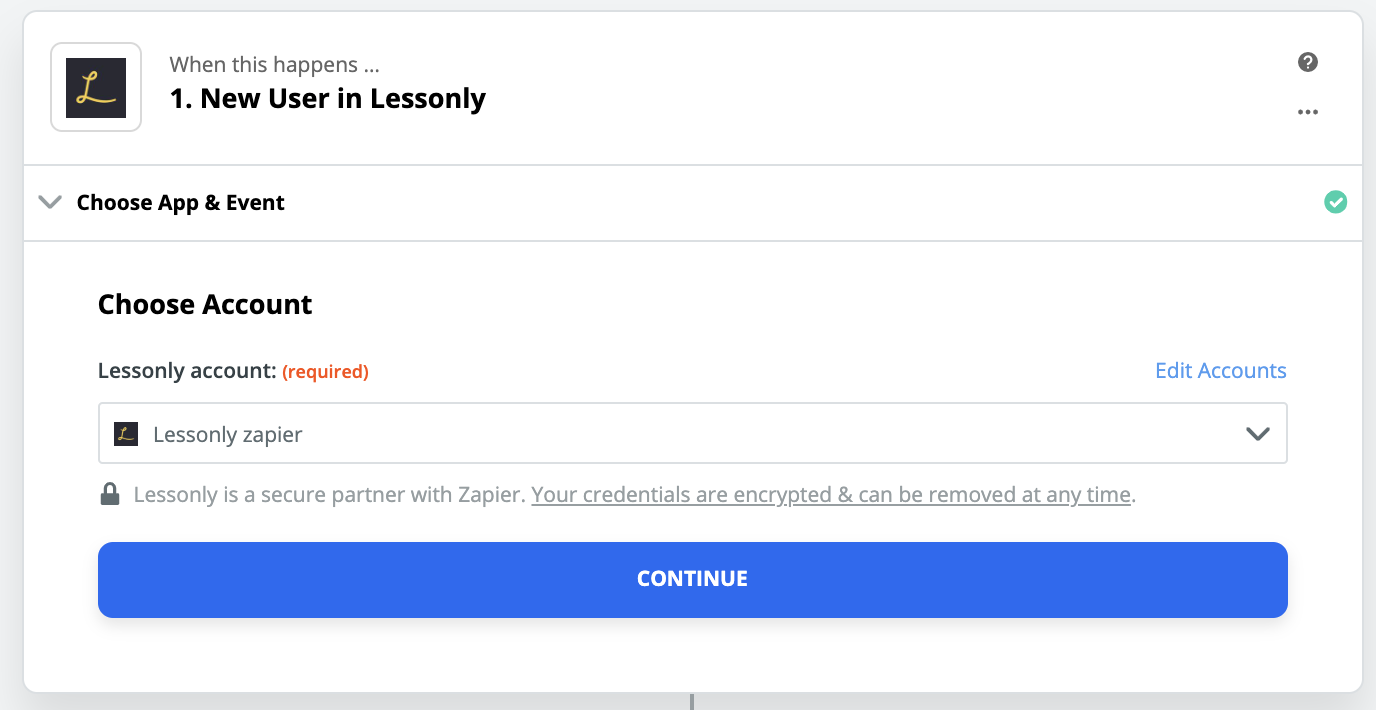Click the step connector line below the card
Screen dimensions: 1376x710
coord(691,701)
